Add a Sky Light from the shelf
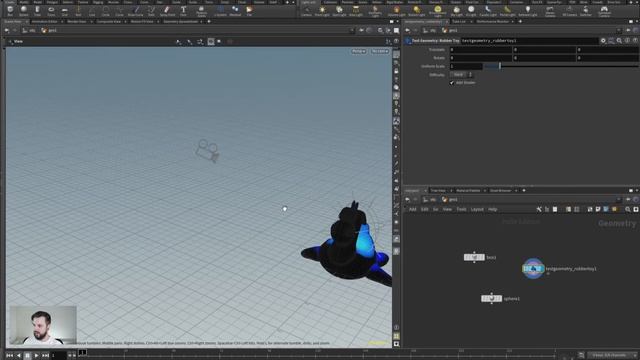640x360 pixels. point(456,11)
